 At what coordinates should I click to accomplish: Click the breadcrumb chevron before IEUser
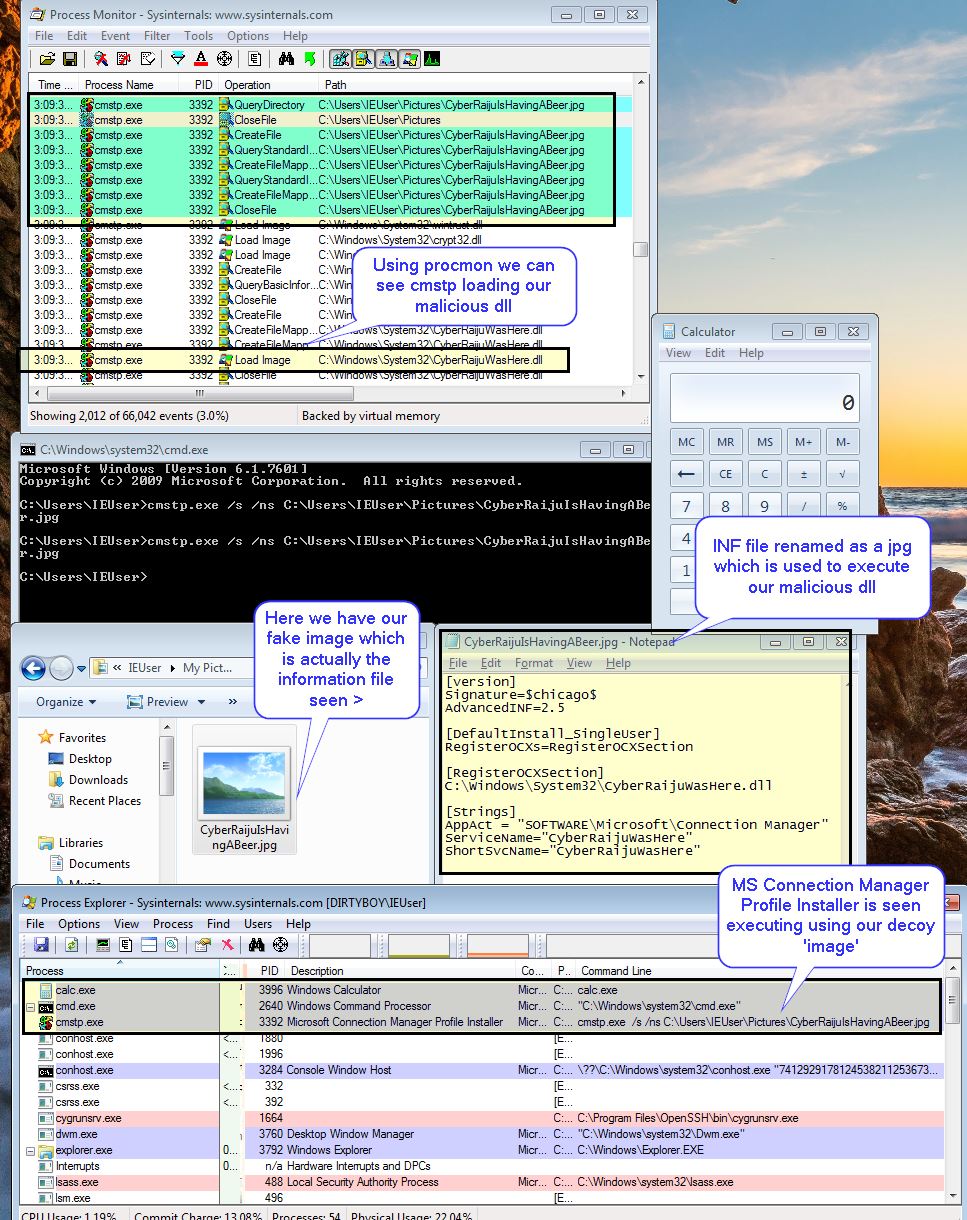tap(118, 668)
